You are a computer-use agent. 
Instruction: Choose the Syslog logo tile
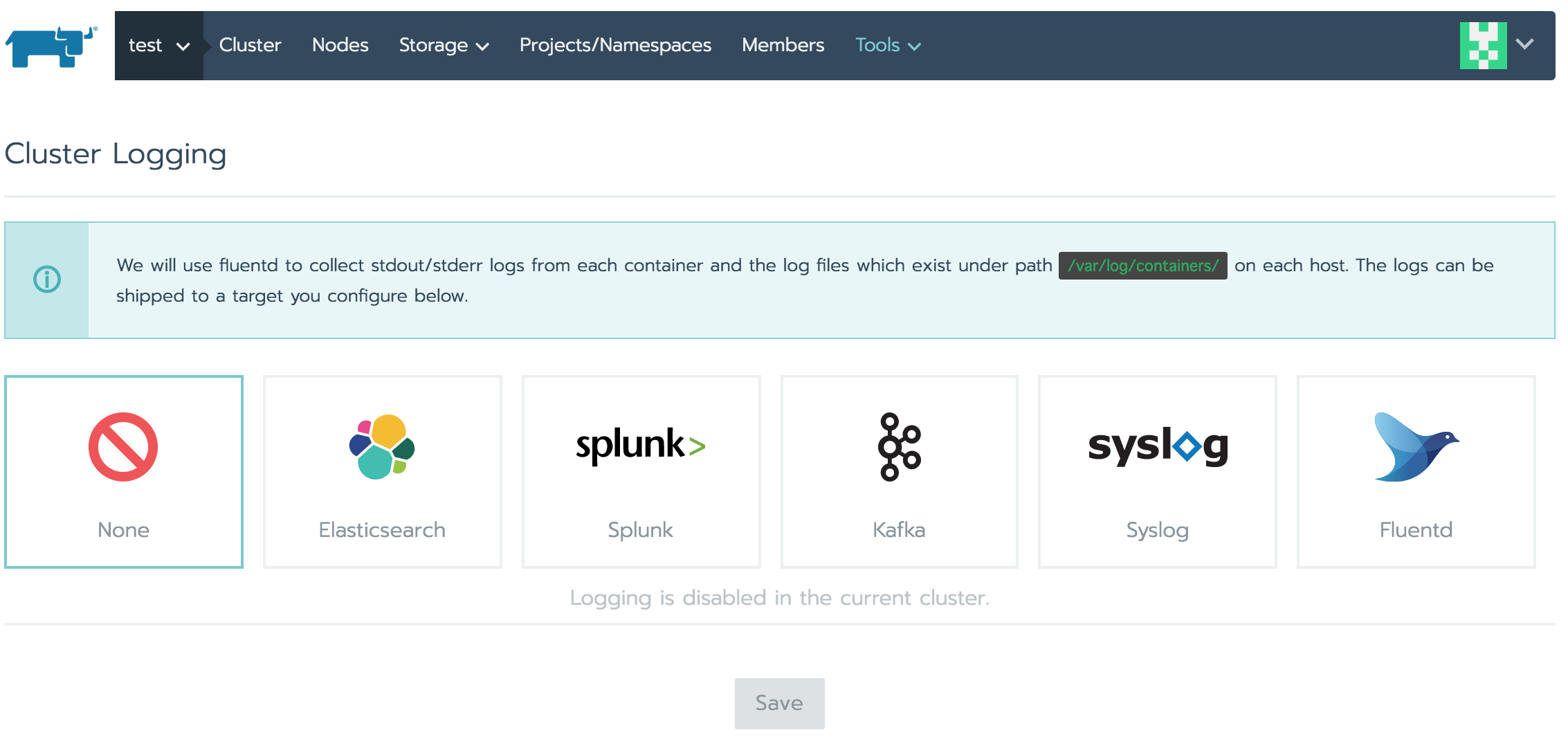pos(1158,446)
